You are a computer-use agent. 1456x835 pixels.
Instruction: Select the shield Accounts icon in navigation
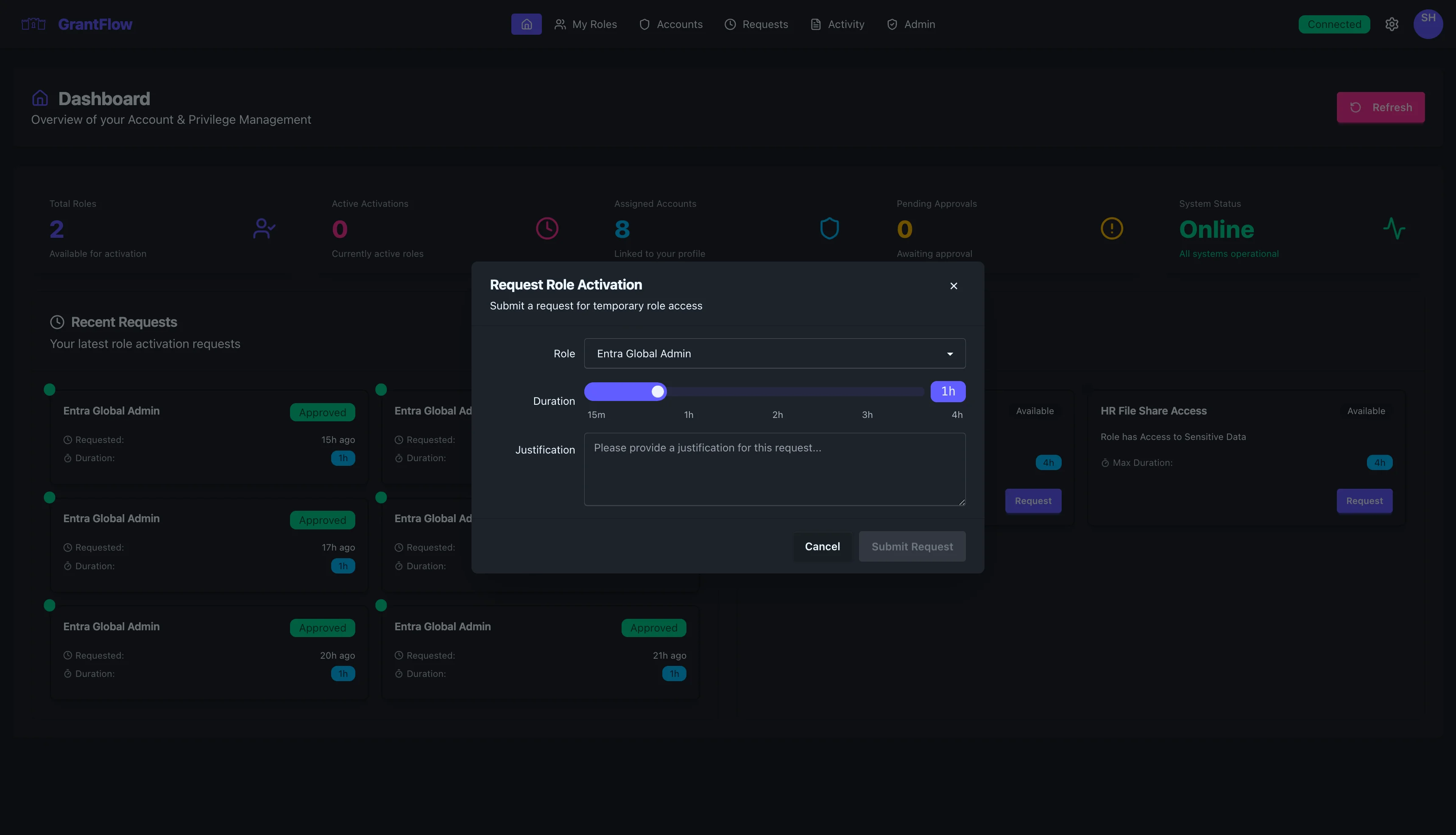point(644,24)
